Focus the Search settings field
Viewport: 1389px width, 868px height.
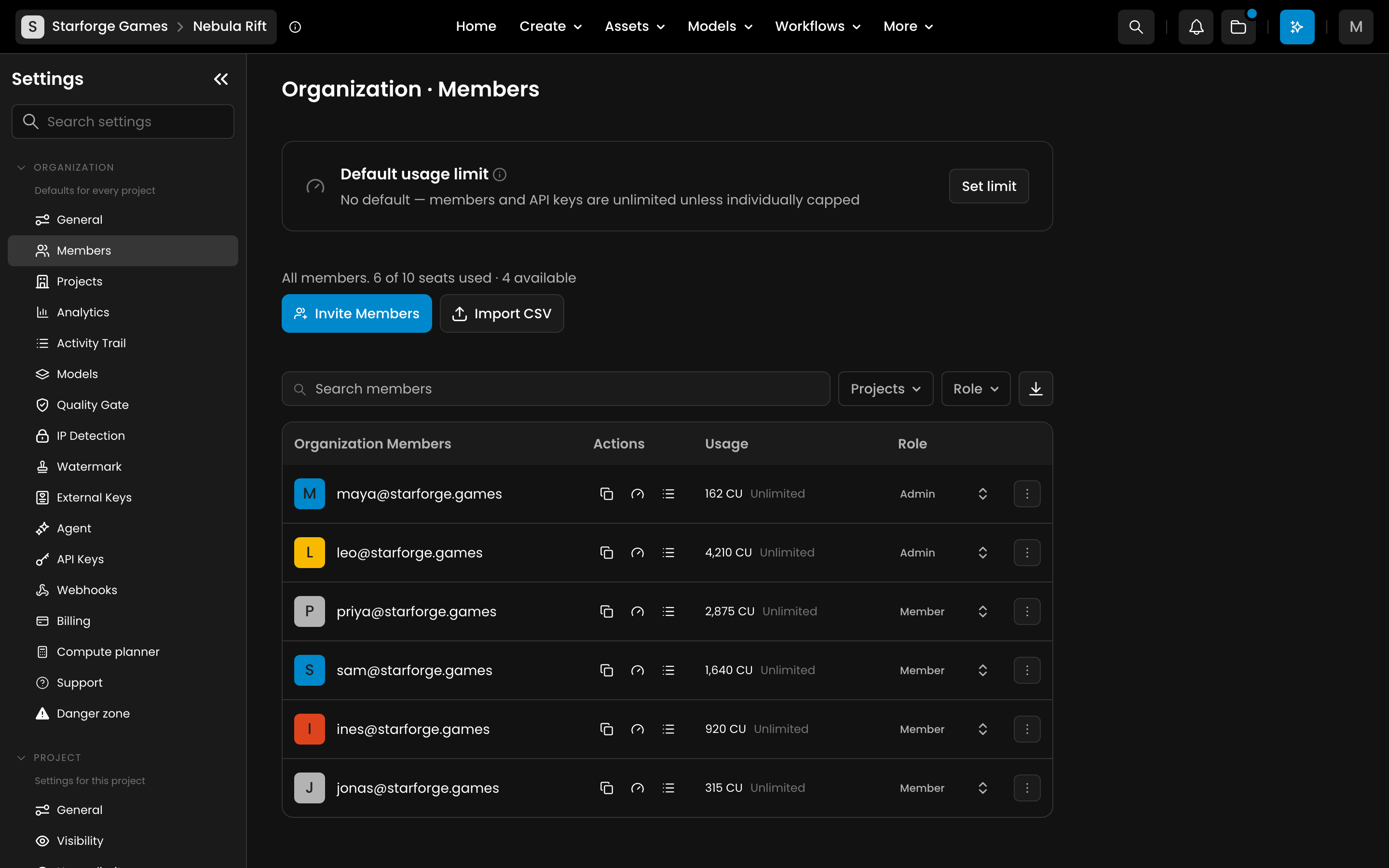click(123, 122)
